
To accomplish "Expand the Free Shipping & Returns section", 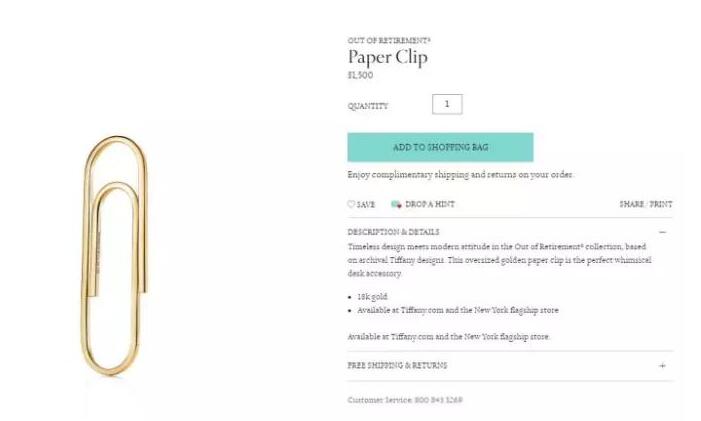I will pos(663,366).
